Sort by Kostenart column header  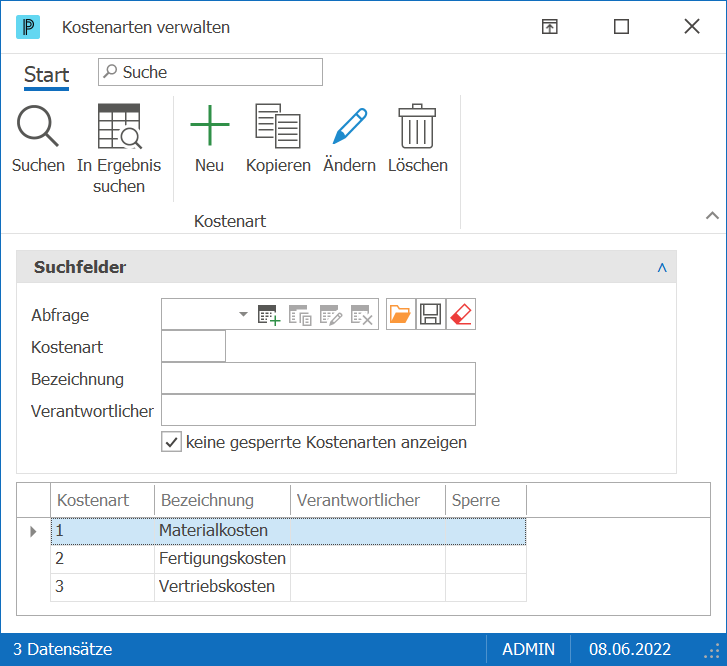[x=102, y=500]
